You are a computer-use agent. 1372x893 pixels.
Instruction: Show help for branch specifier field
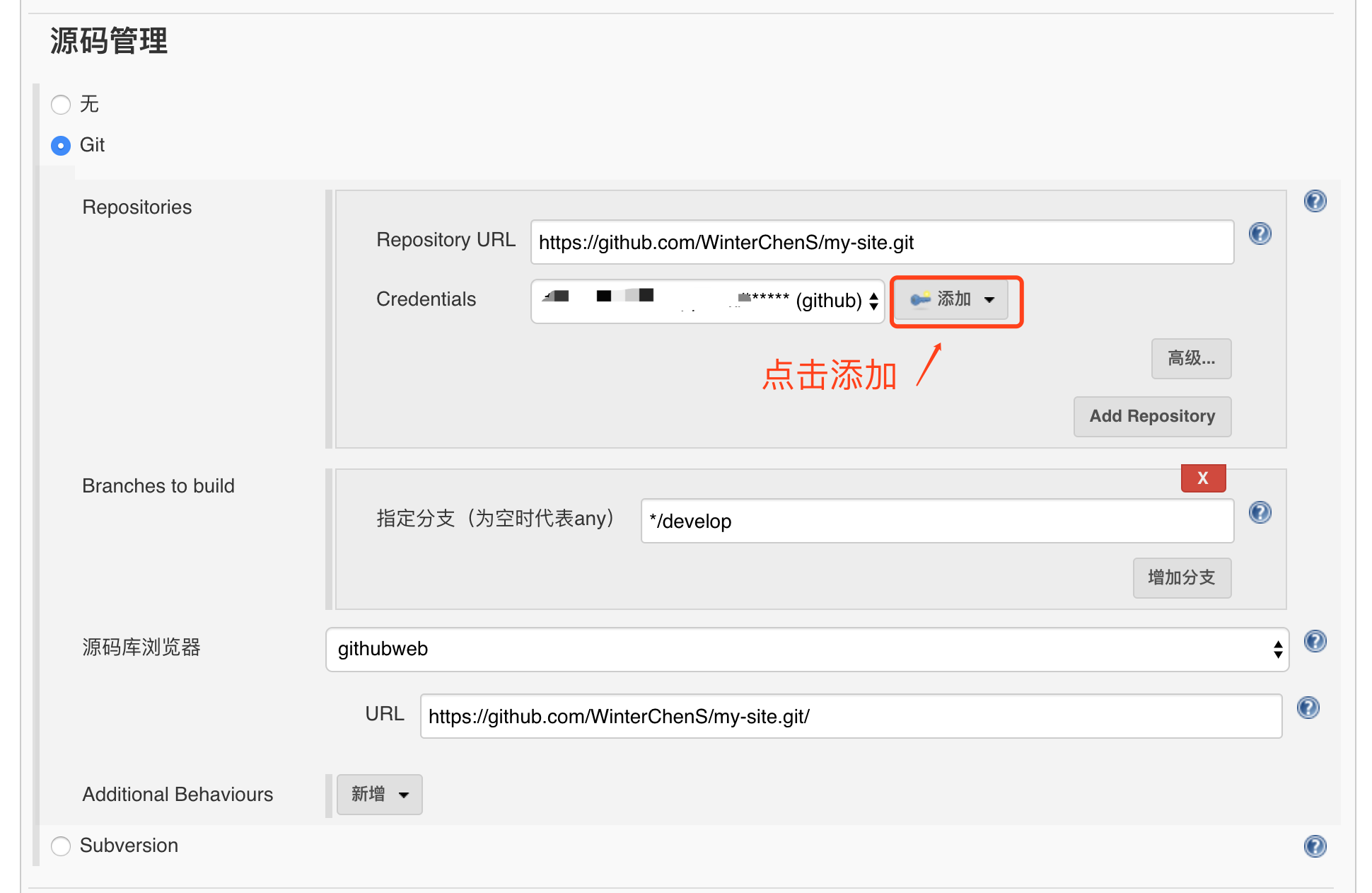pyautogui.click(x=1260, y=512)
